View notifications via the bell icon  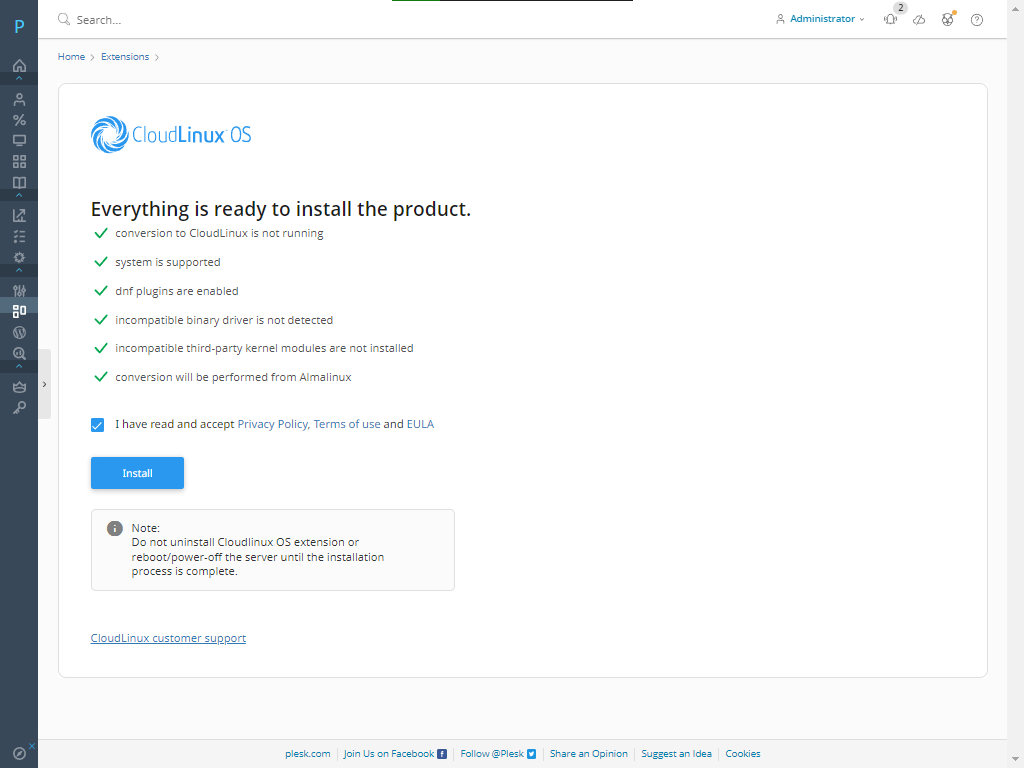pyautogui.click(x=889, y=19)
